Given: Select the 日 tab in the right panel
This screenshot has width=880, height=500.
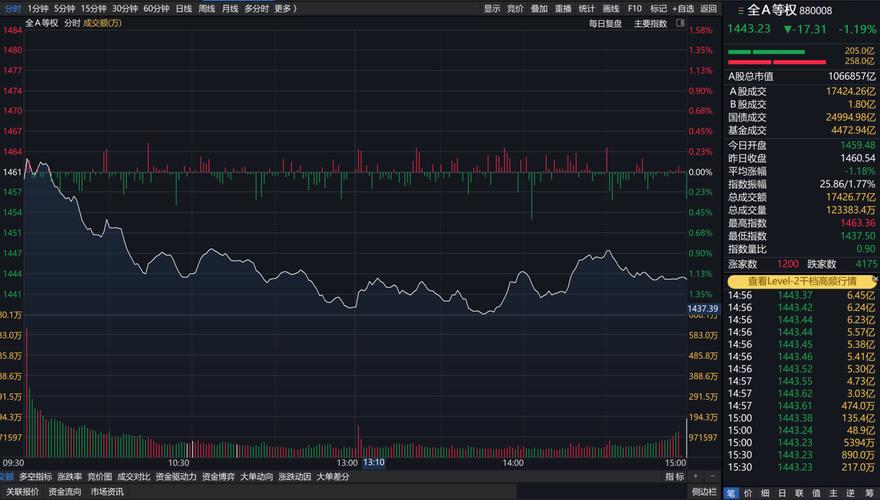Looking at the screenshot, I should pos(782,493).
